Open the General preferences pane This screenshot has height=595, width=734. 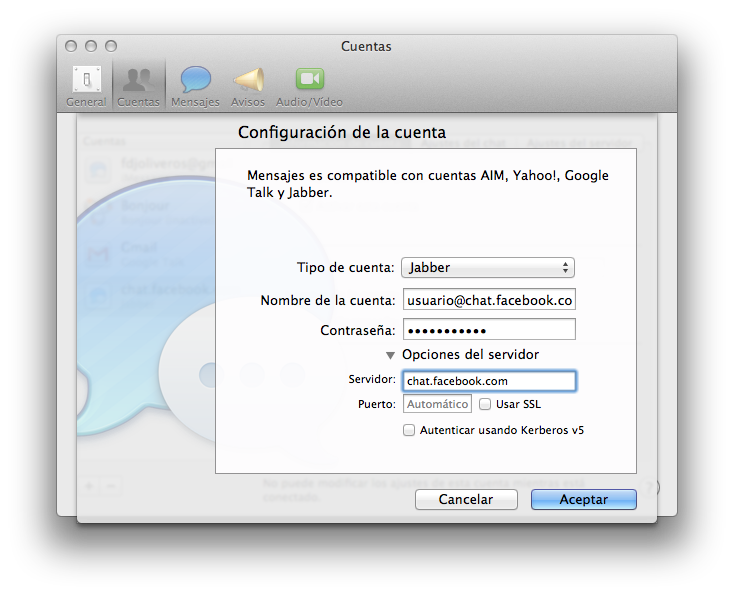86,86
